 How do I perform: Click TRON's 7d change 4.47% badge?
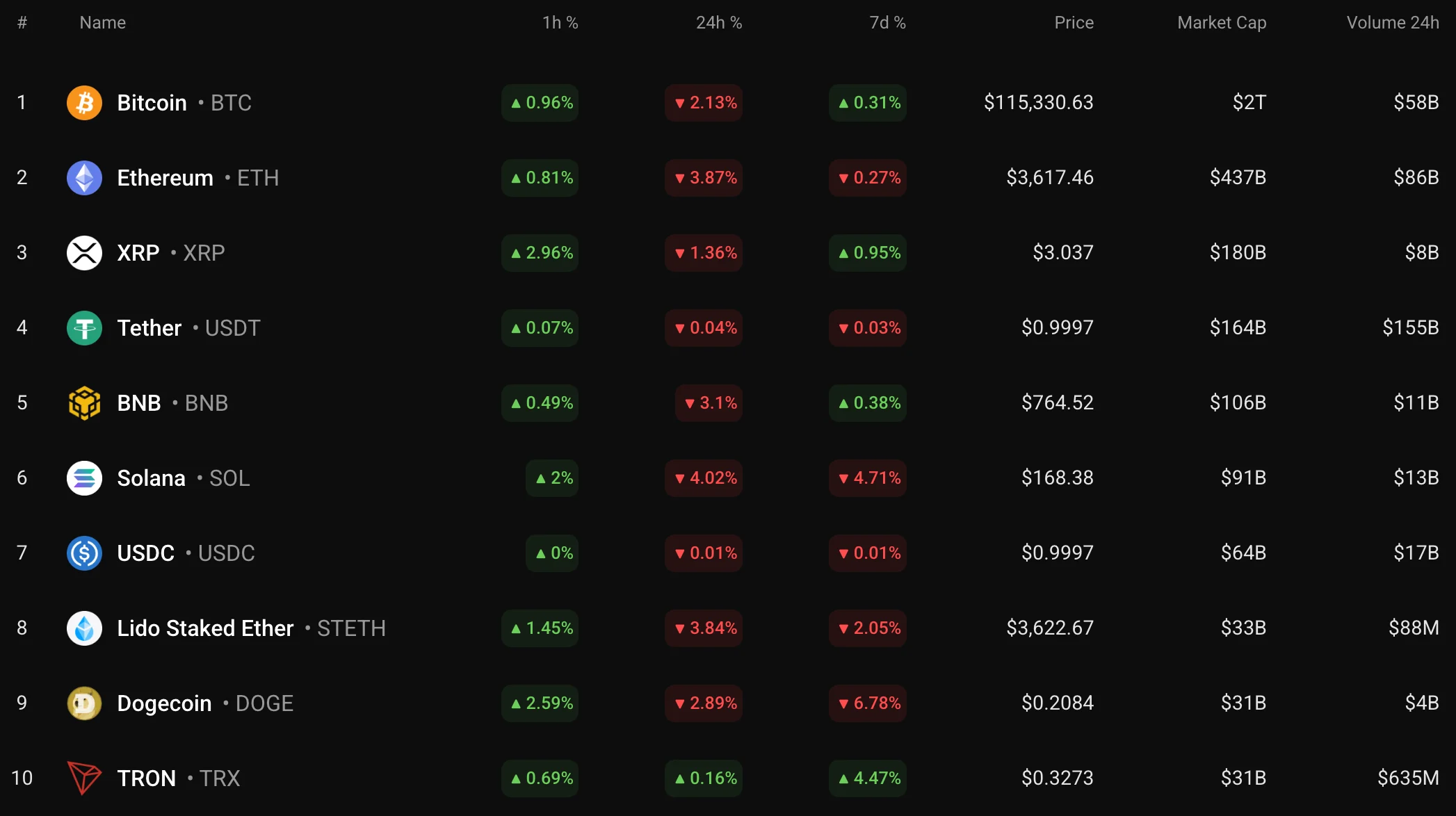868,778
